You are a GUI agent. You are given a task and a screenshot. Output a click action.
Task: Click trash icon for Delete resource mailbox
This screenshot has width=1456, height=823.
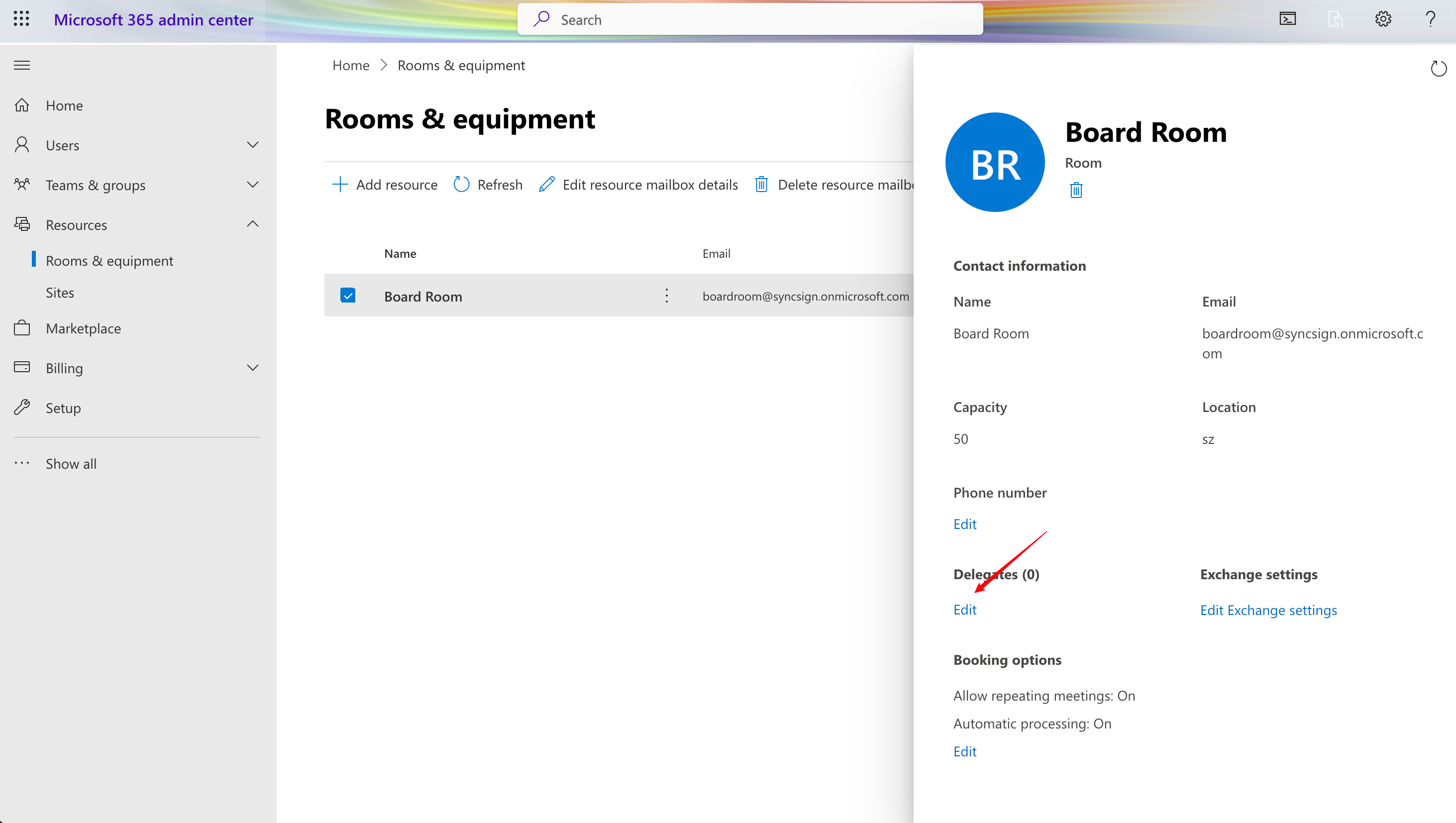[761, 184]
